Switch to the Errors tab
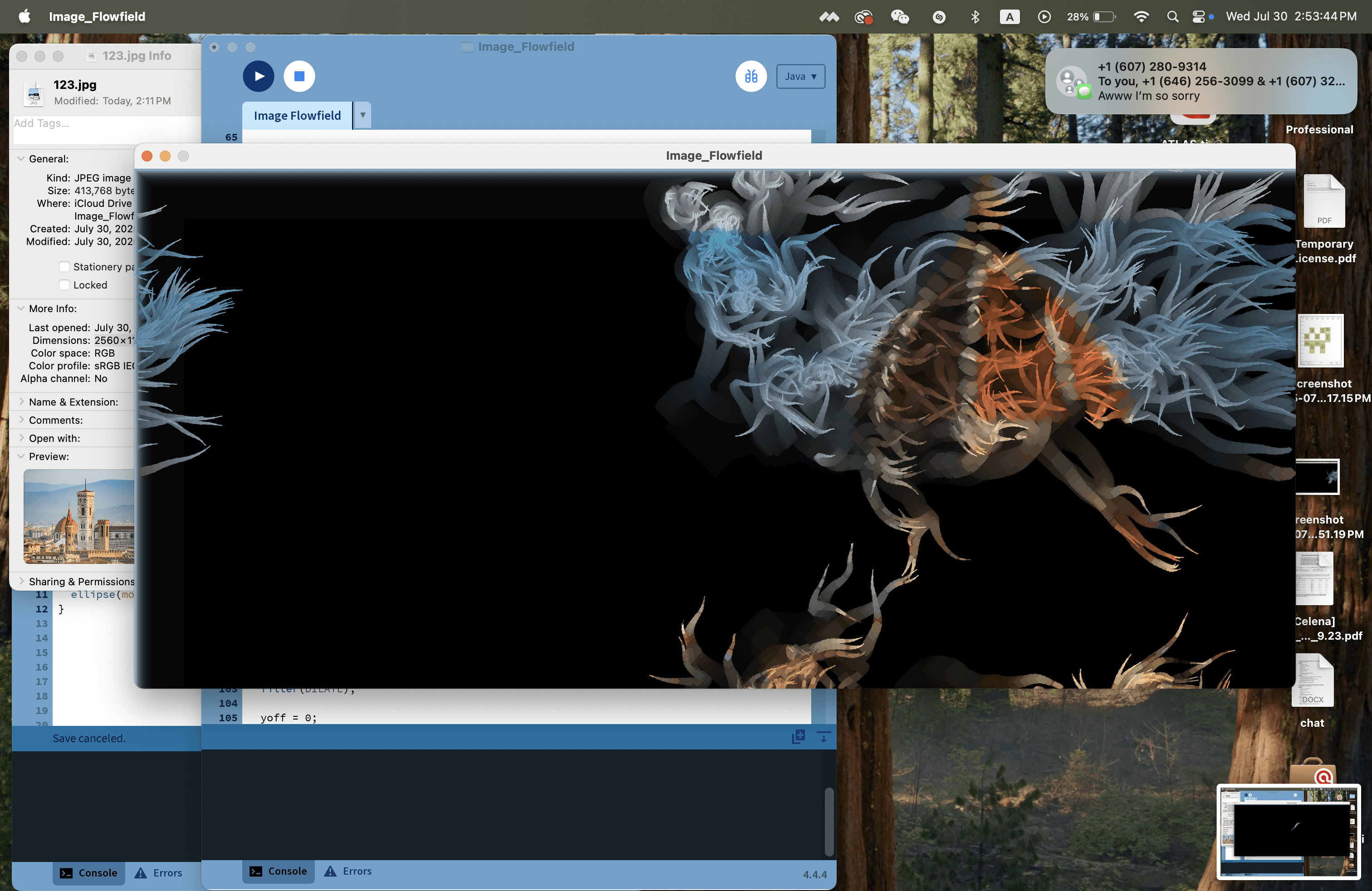1372x891 pixels. pyautogui.click(x=348, y=871)
